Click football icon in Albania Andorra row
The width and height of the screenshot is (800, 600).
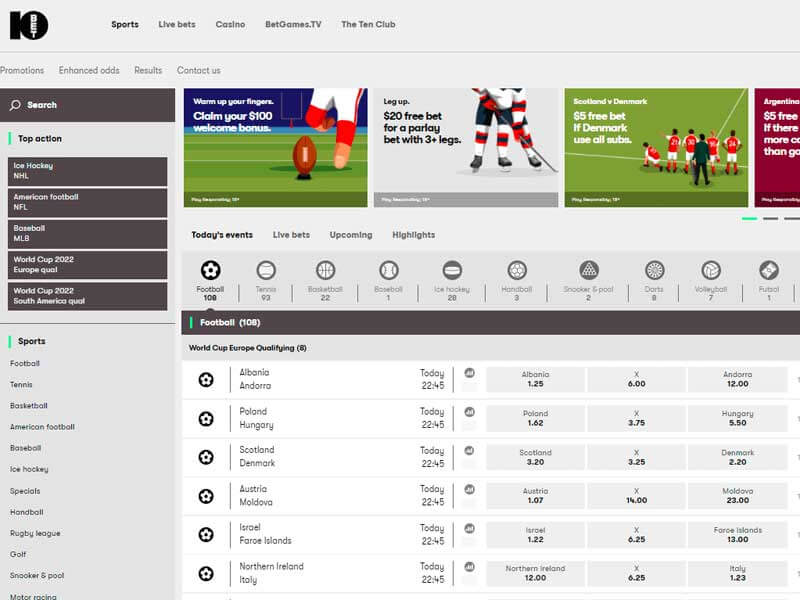[206, 380]
